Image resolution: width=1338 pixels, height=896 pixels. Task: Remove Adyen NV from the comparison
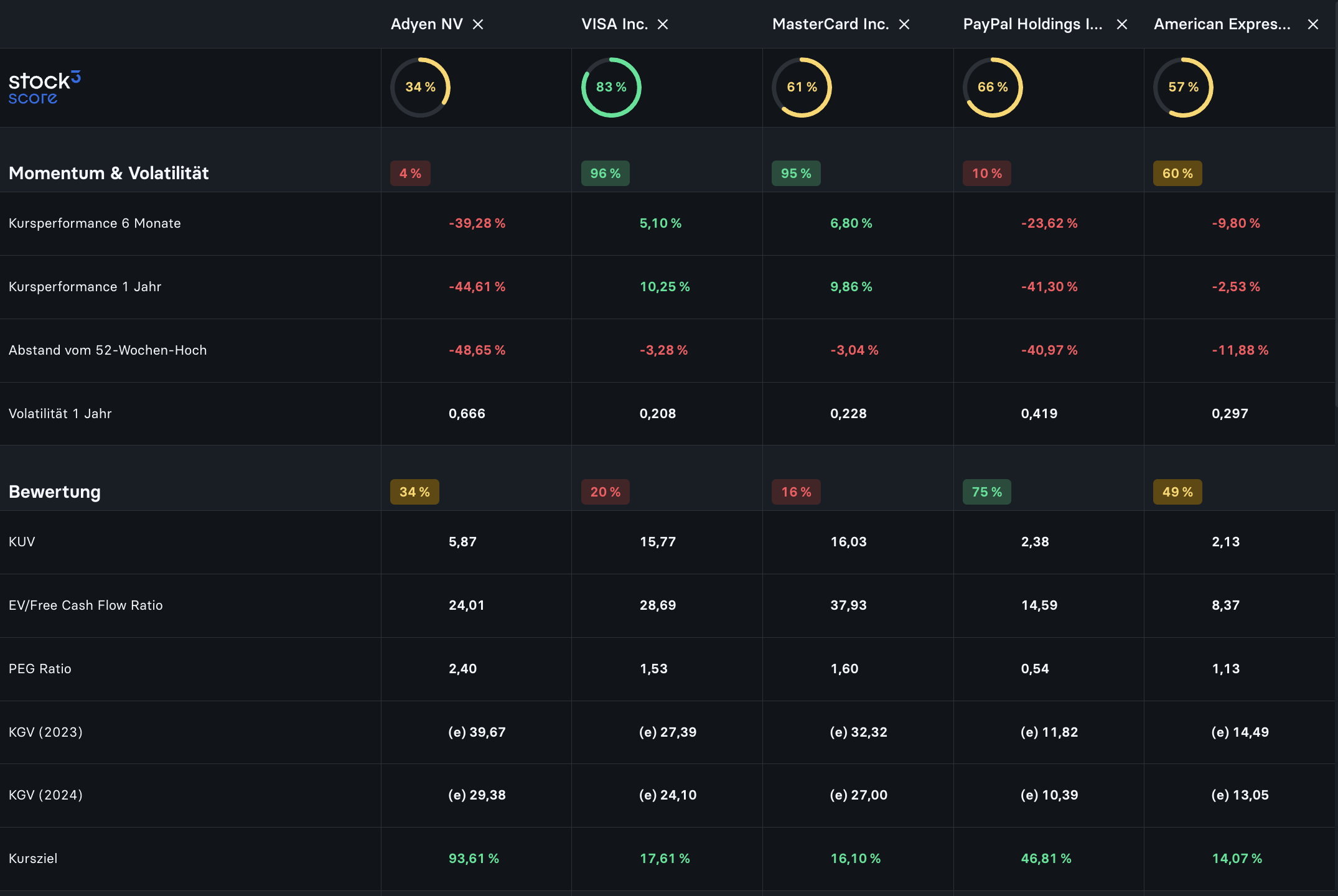(478, 24)
